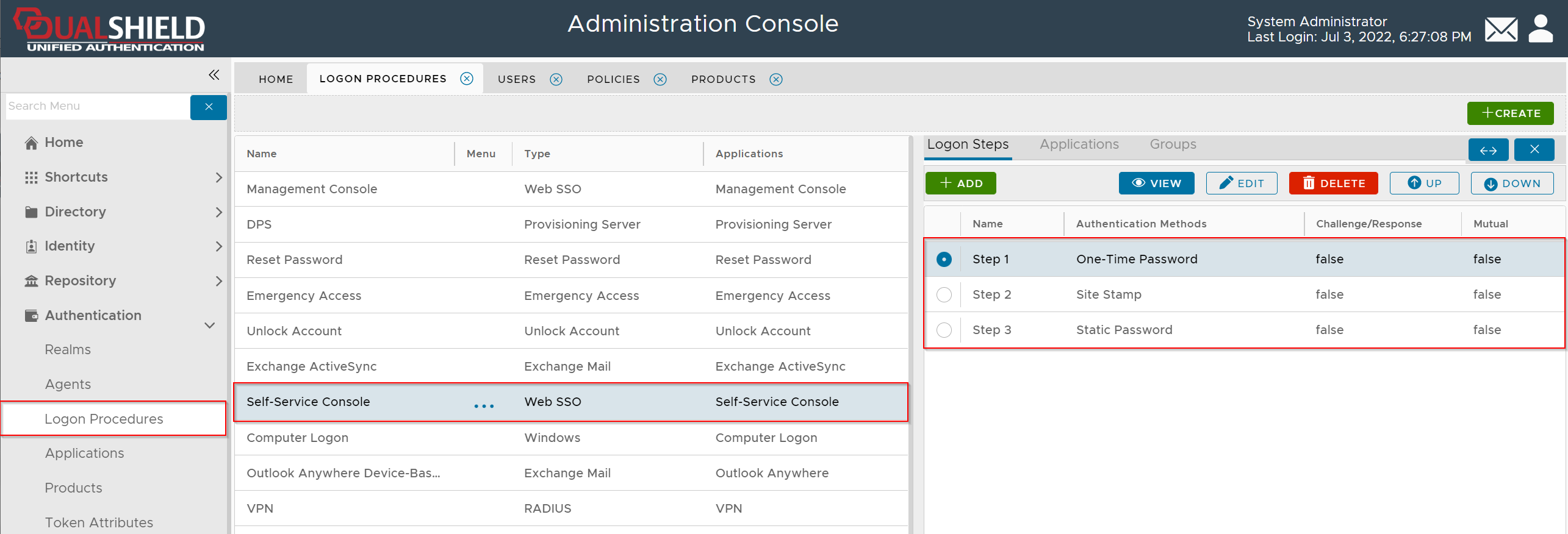Click the green Create button

click(x=1510, y=113)
